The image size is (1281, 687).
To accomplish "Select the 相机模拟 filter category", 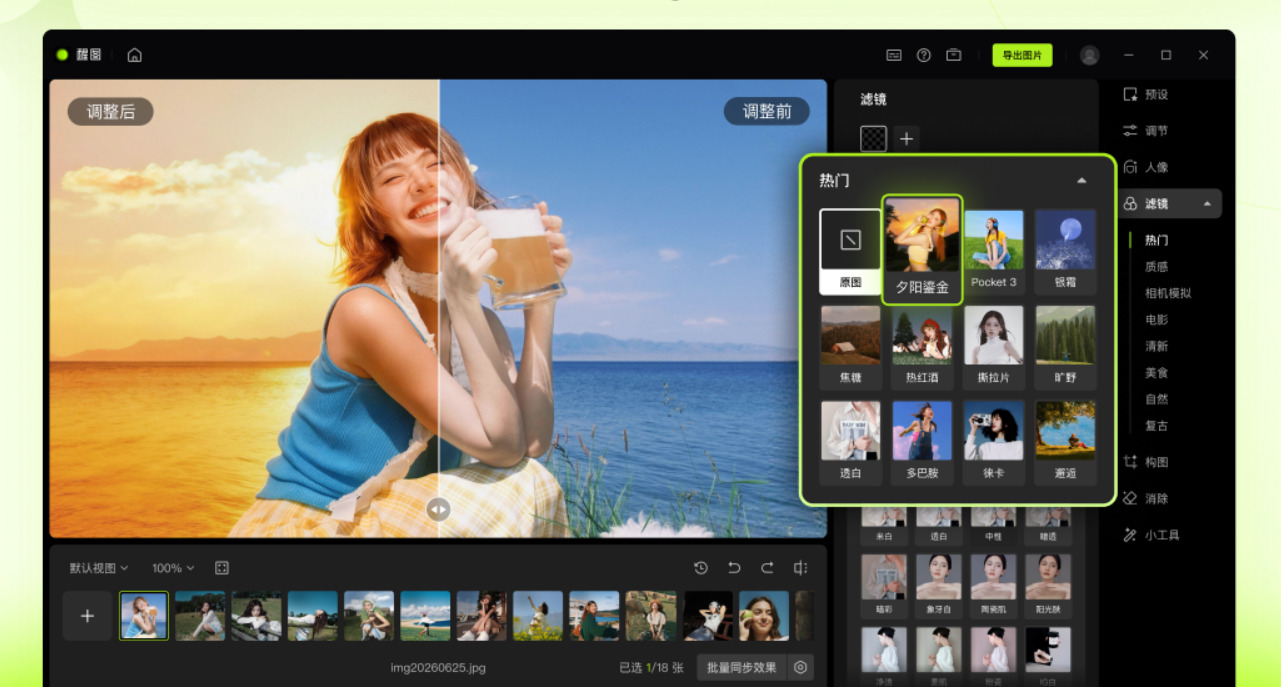I will pos(1168,293).
